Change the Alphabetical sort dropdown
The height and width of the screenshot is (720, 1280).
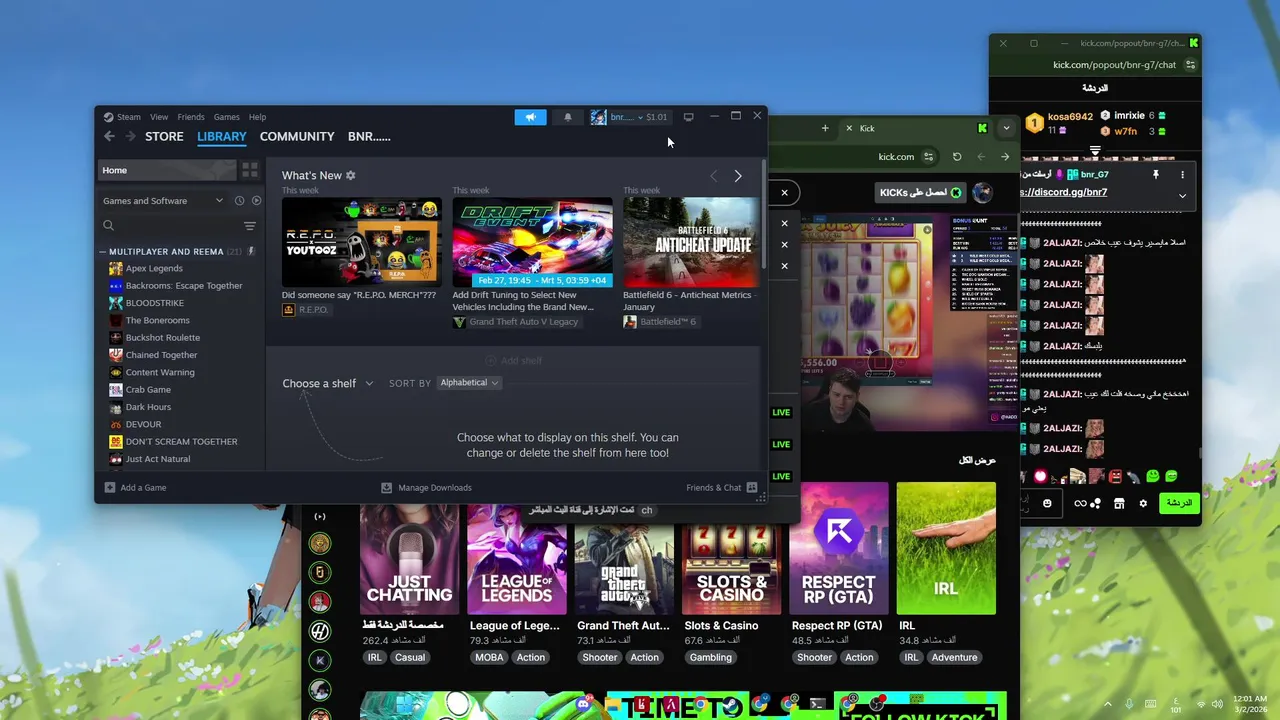pyautogui.click(x=469, y=383)
